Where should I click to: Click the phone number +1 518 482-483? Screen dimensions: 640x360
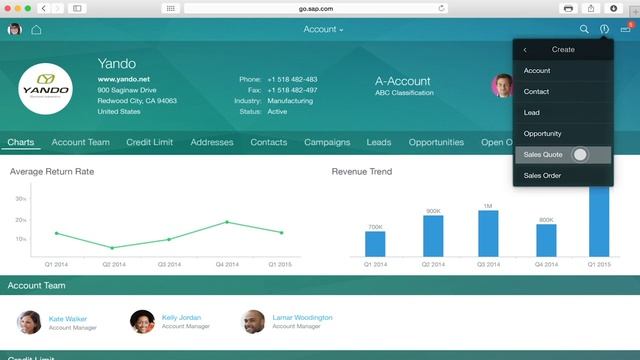coord(292,79)
